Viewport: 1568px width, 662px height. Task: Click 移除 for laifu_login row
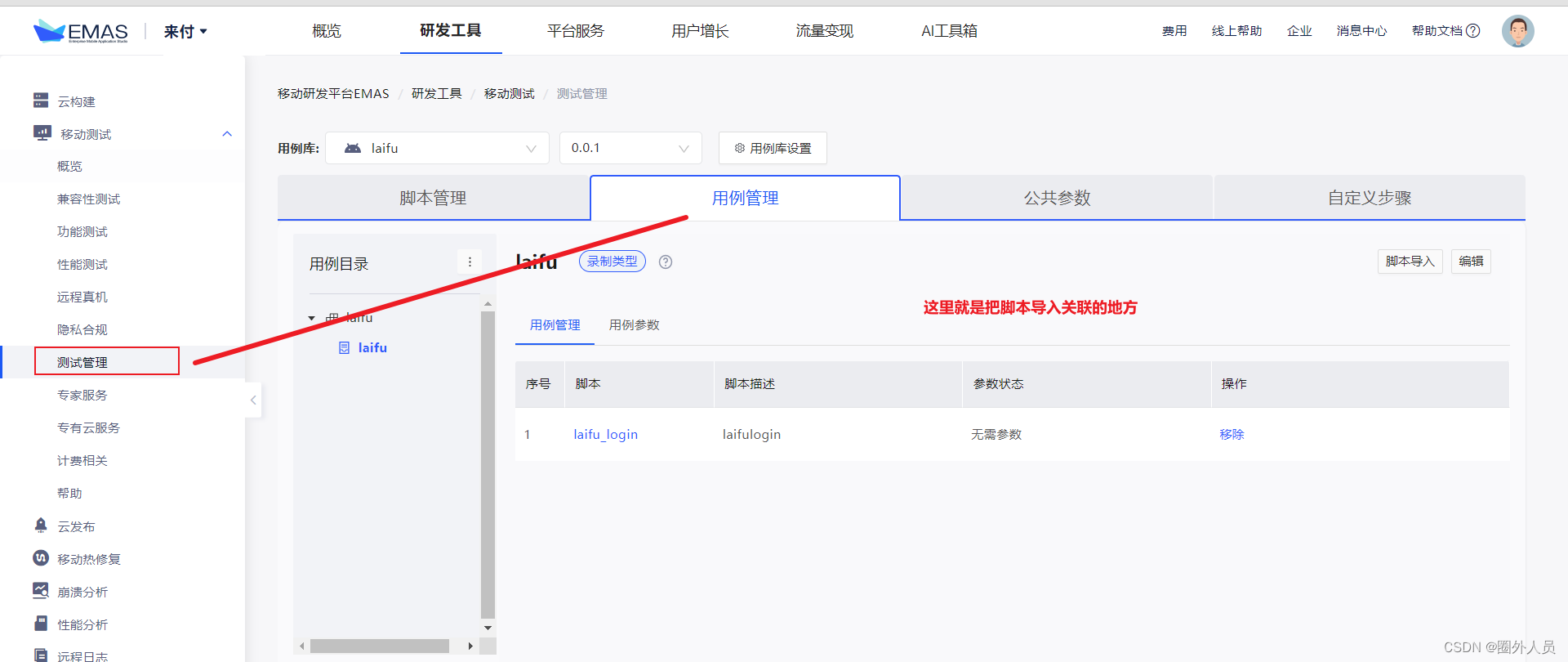click(1232, 435)
